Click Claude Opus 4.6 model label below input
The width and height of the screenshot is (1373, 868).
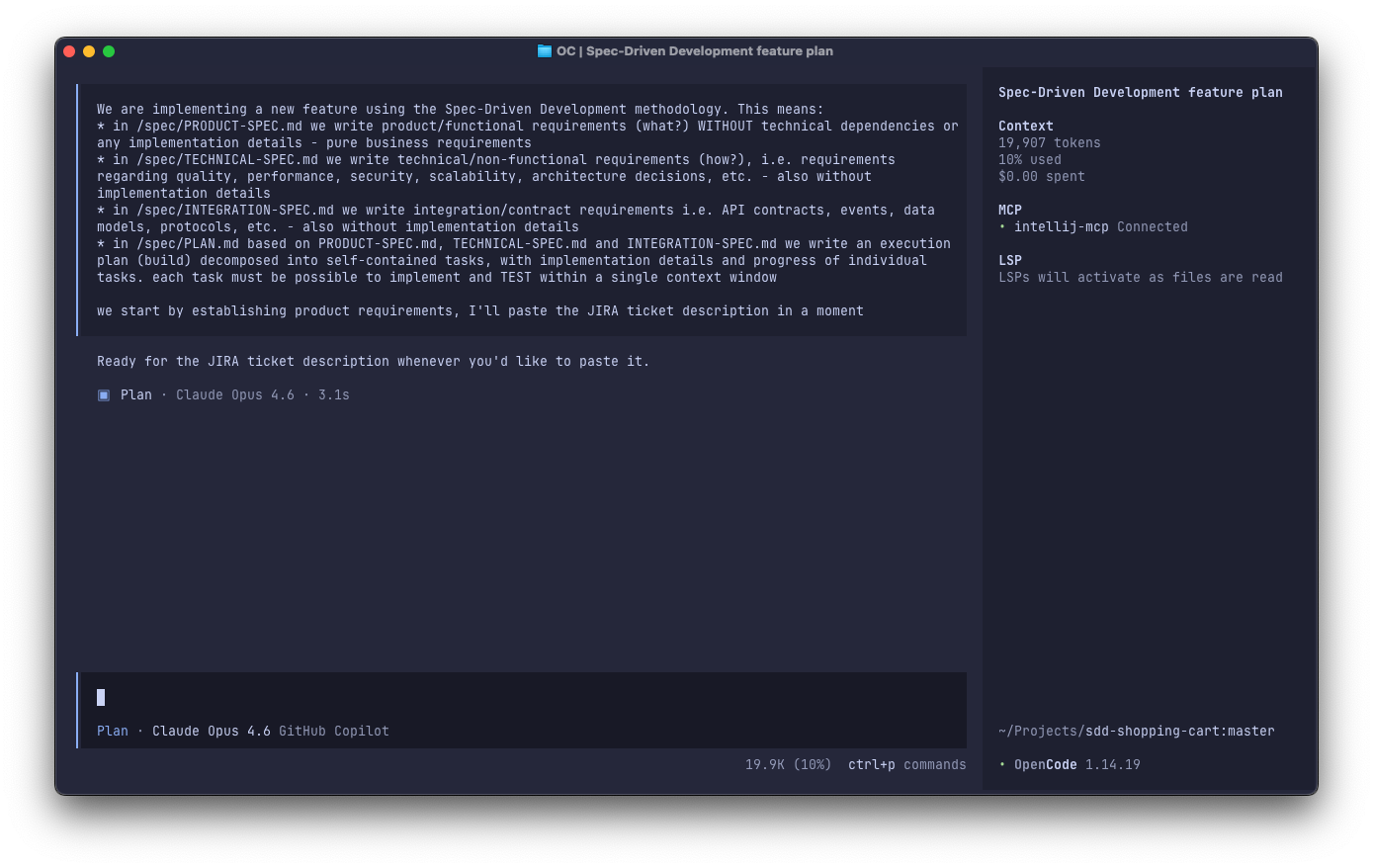click(212, 732)
